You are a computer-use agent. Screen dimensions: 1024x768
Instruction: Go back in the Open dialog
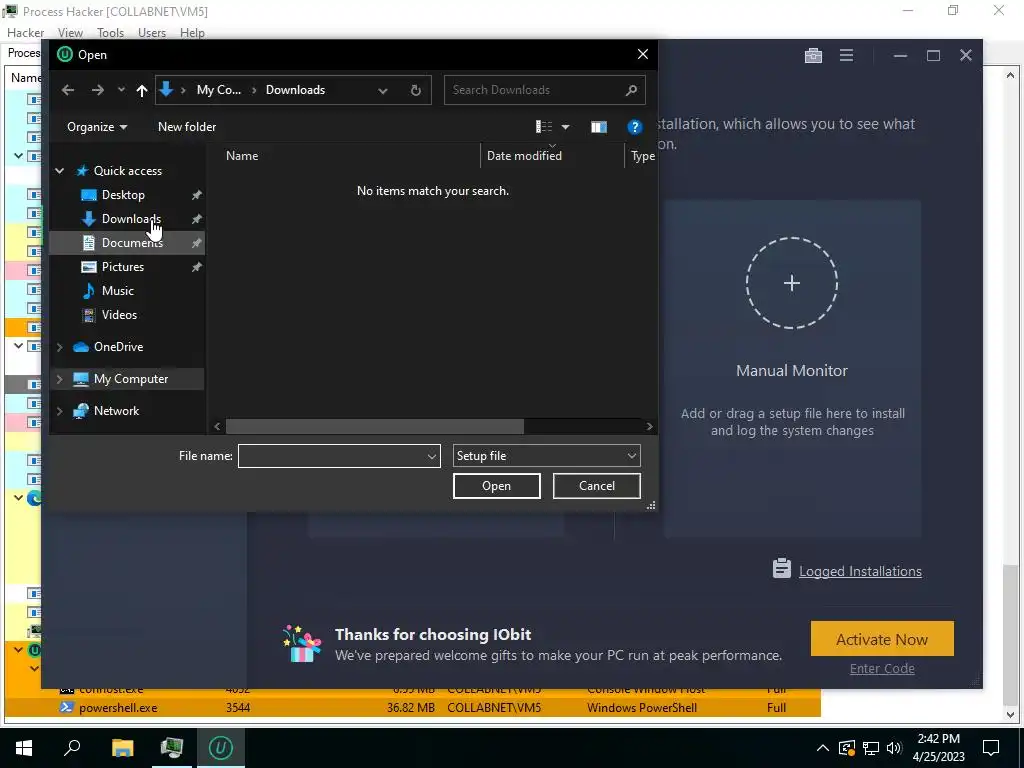(68, 90)
